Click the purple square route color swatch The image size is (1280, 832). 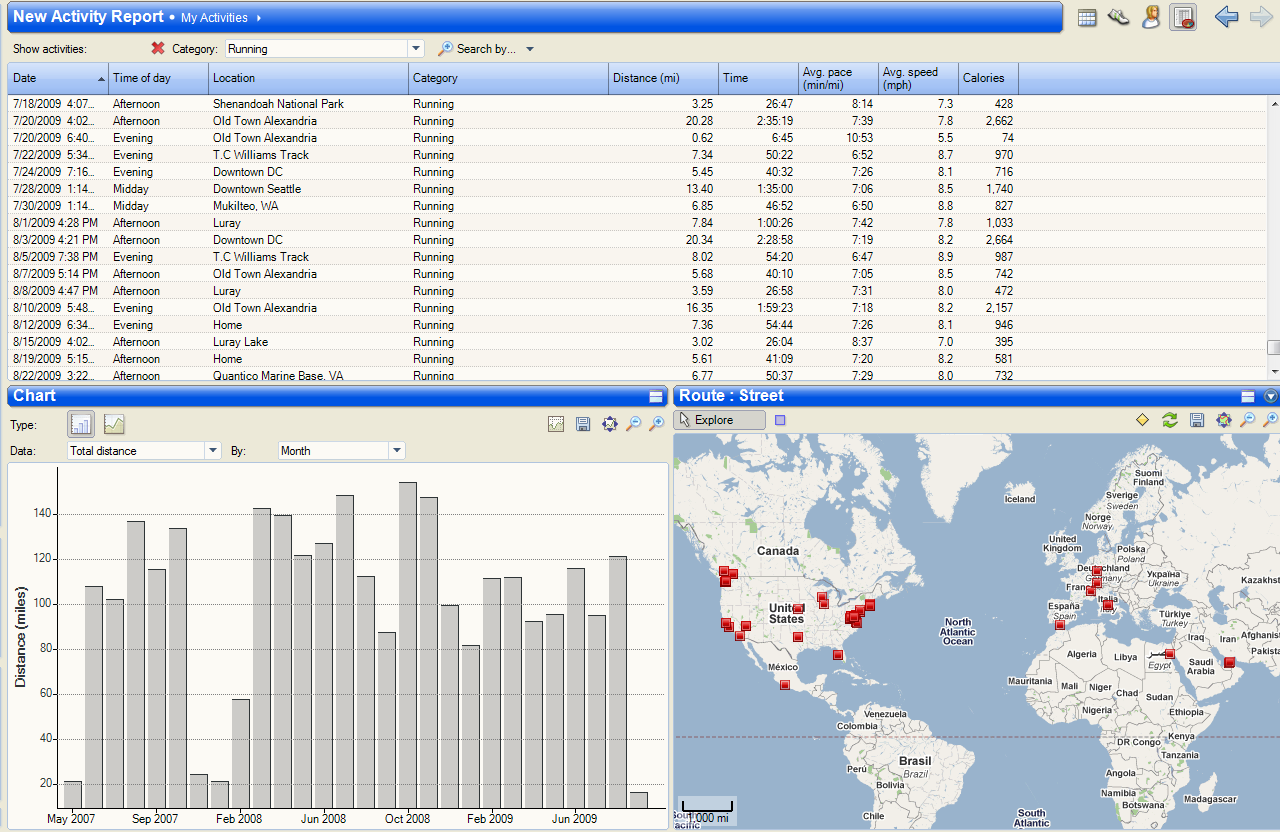point(780,420)
